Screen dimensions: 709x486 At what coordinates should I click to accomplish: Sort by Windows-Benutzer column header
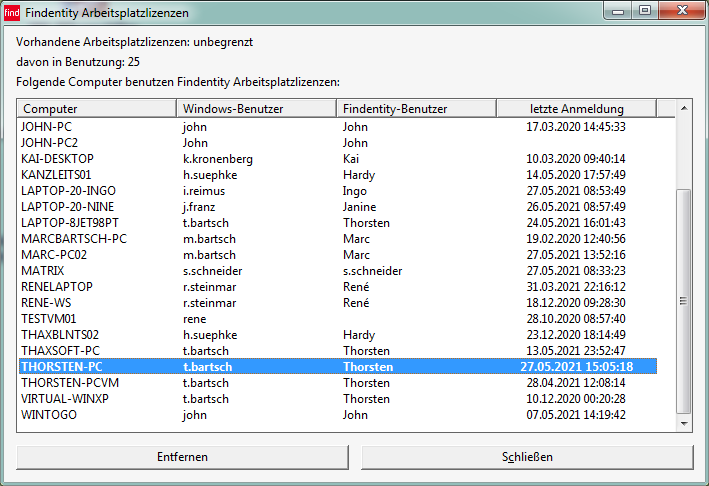coord(256,109)
